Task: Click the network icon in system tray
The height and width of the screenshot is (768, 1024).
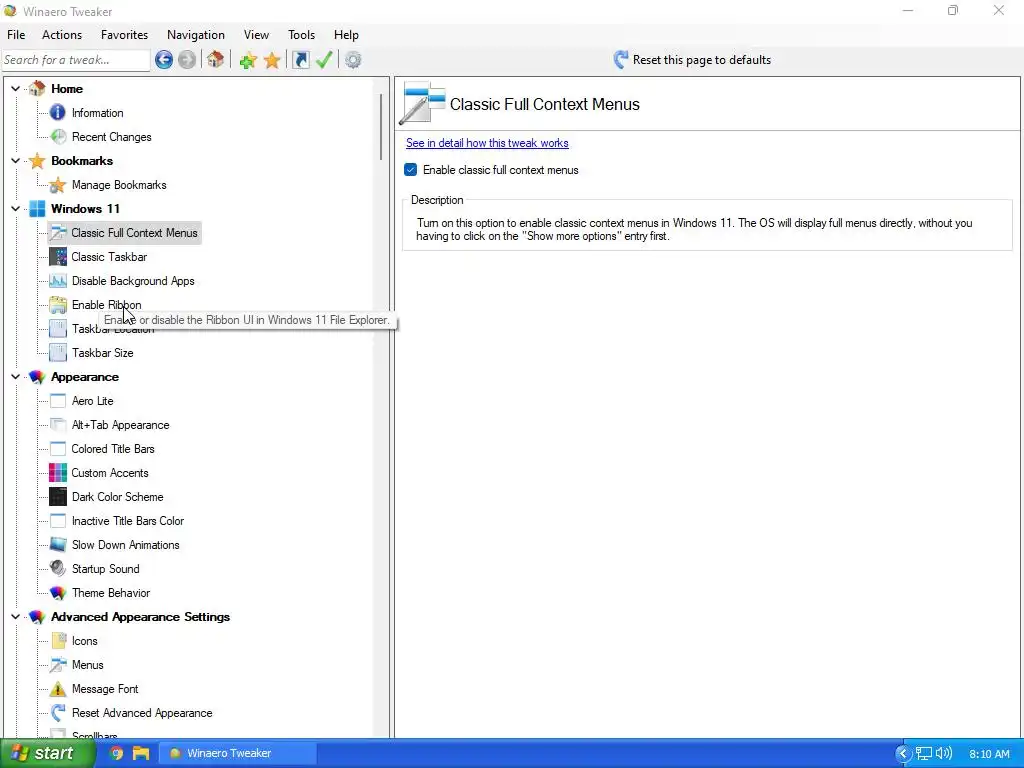Action: click(x=923, y=754)
